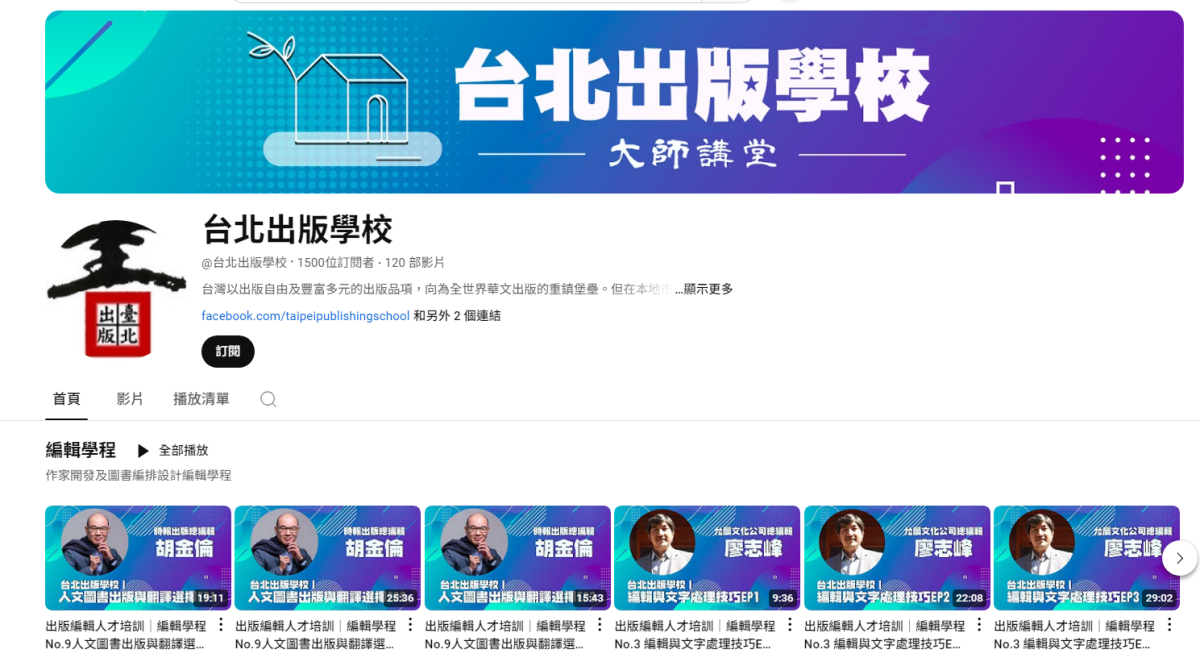Click the title text below the 19:11 video
Image resolution: width=1200 pixels, height=658 pixels.
(x=126, y=635)
